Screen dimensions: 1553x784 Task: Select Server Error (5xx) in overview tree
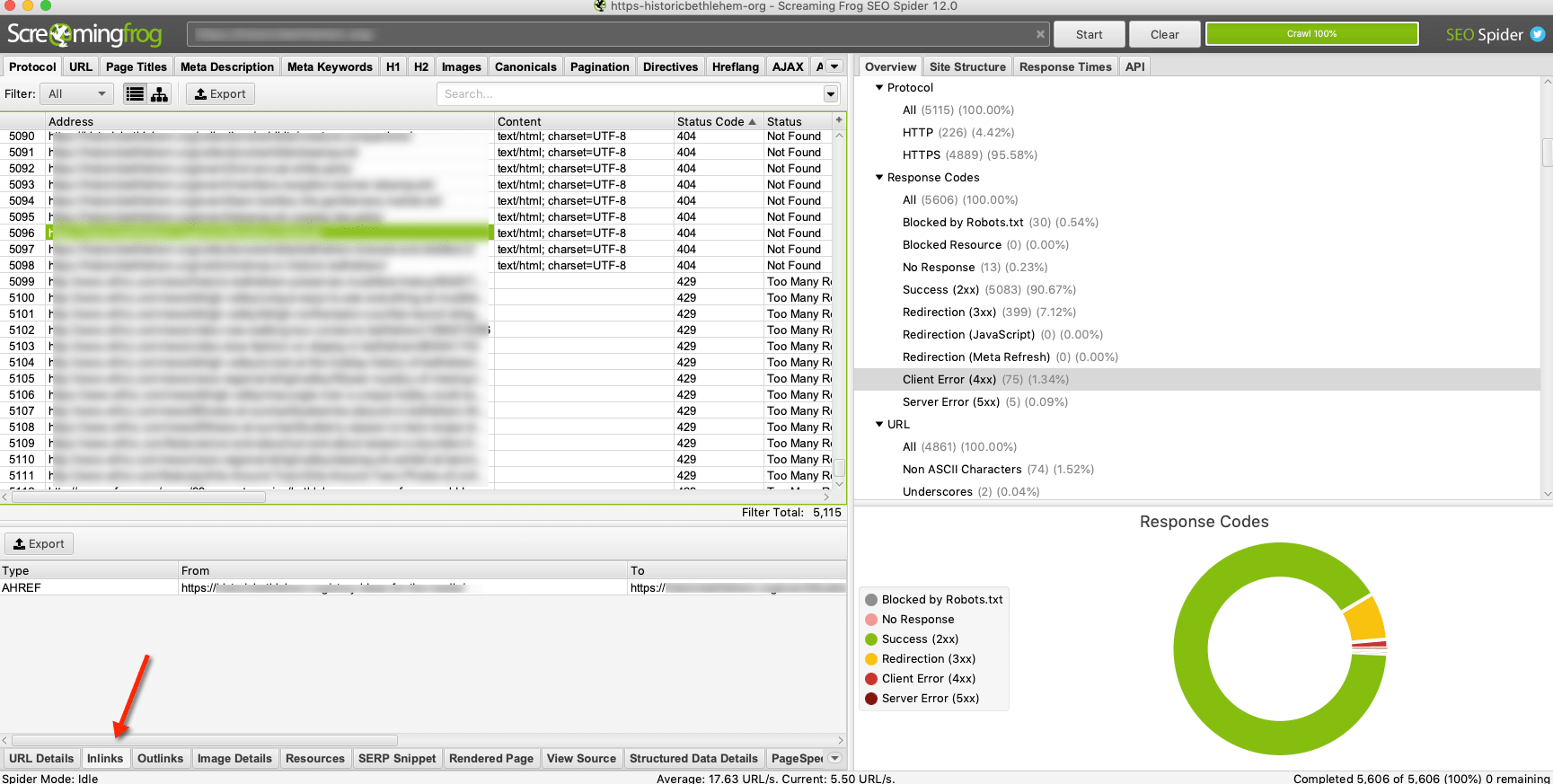950,402
